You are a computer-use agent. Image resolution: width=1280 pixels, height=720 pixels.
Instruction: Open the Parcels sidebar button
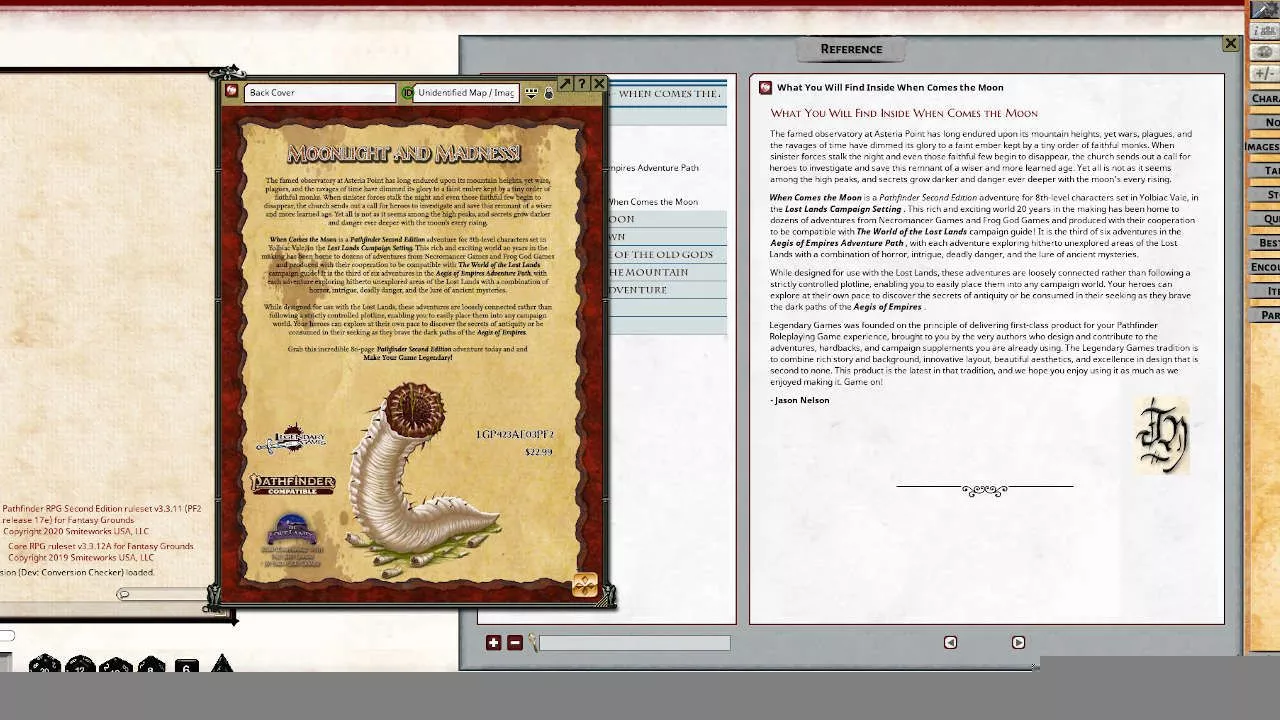pyautogui.click(x=1264, y=315)
